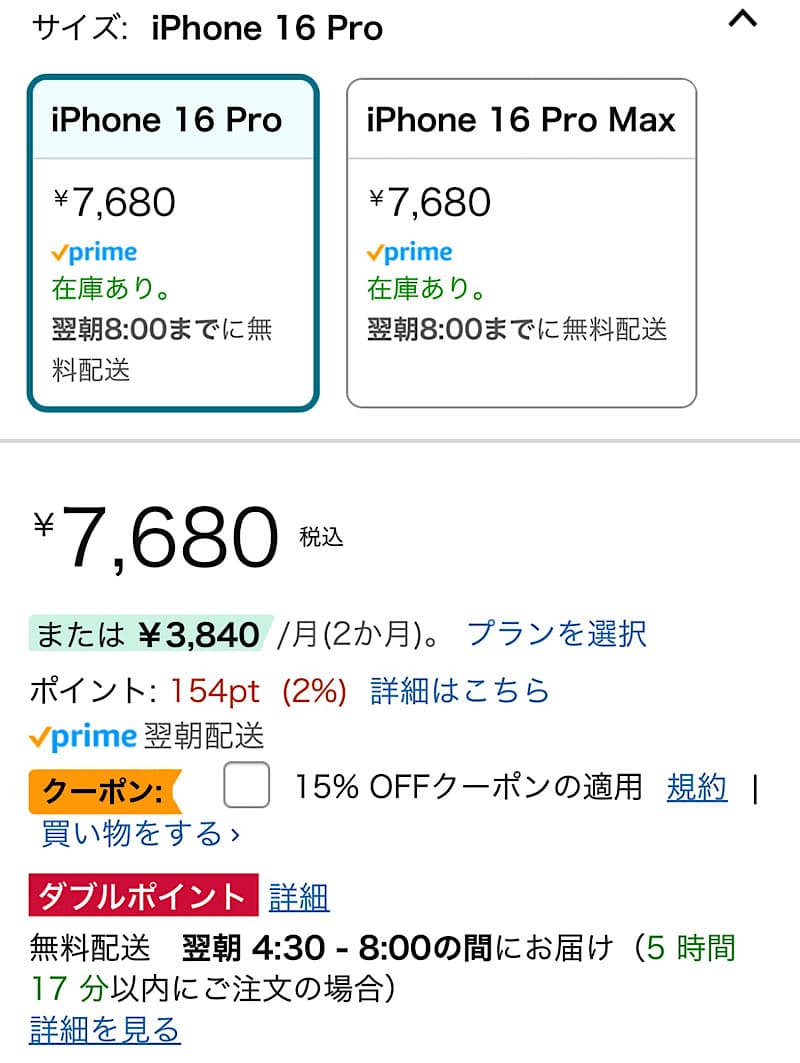Click the red ダブルポイント badge
Viewport: 800px width, 1063px height.
[x=143, y=895]
